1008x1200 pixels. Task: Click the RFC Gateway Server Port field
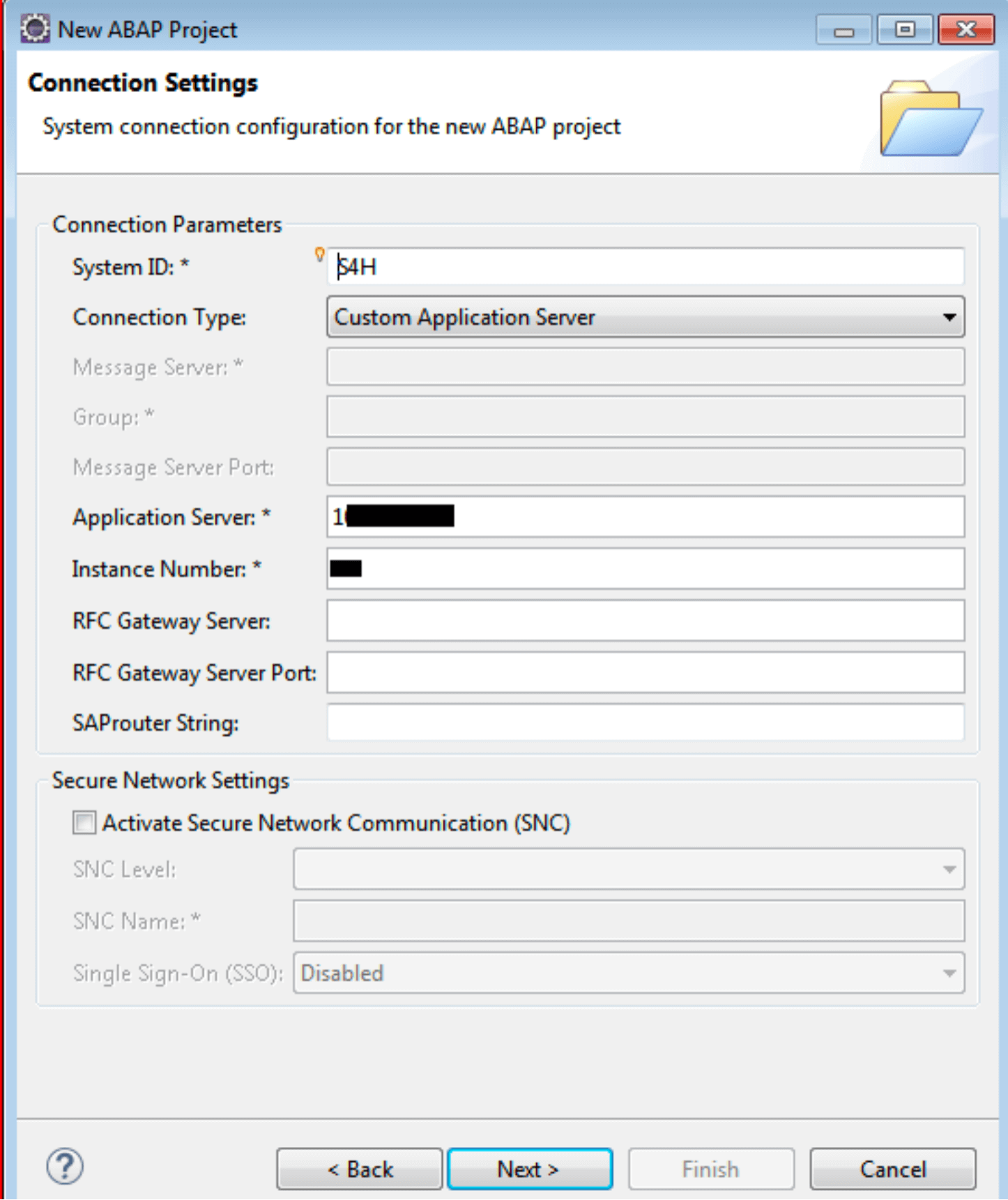coord(646,672)
